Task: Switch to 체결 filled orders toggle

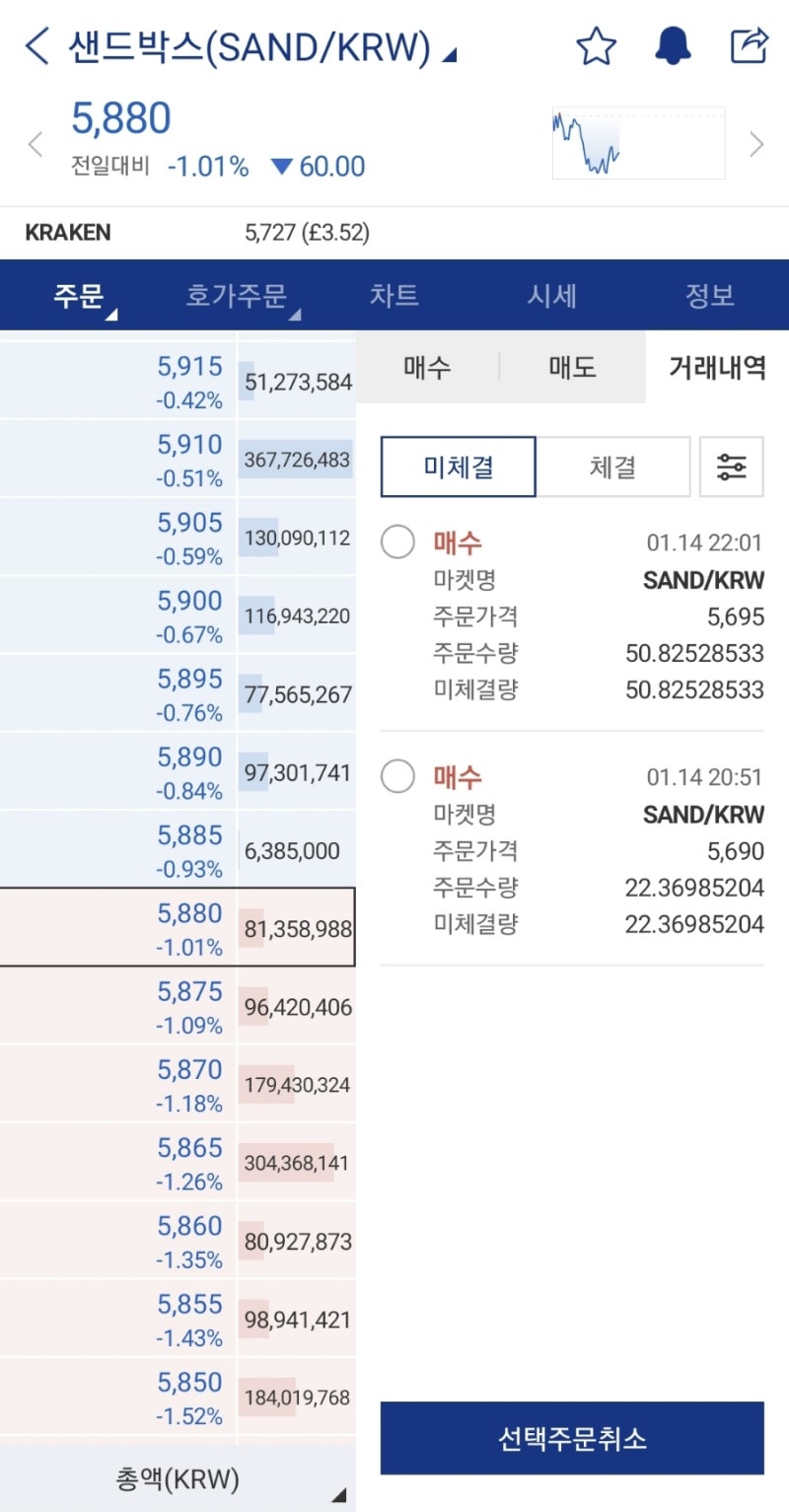Action: coord(612,467)
